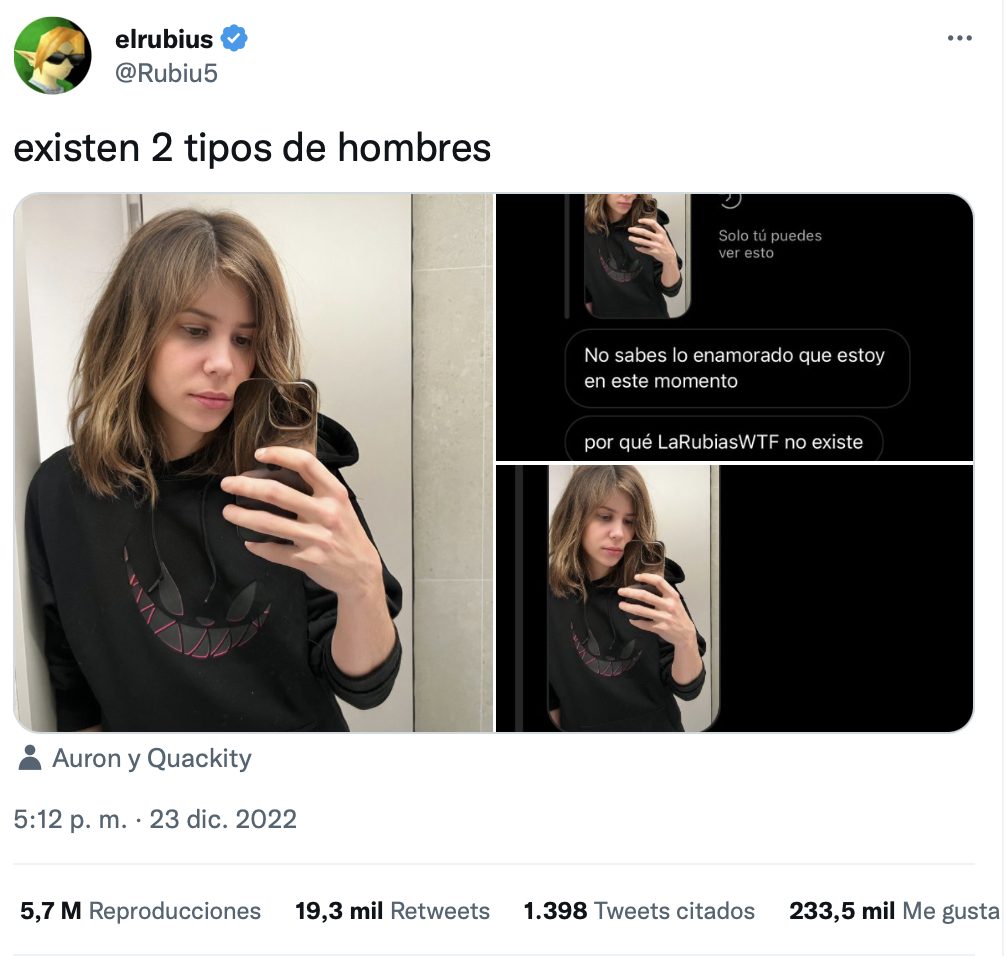Open the elrubius display name link

[x=164, y=40]
